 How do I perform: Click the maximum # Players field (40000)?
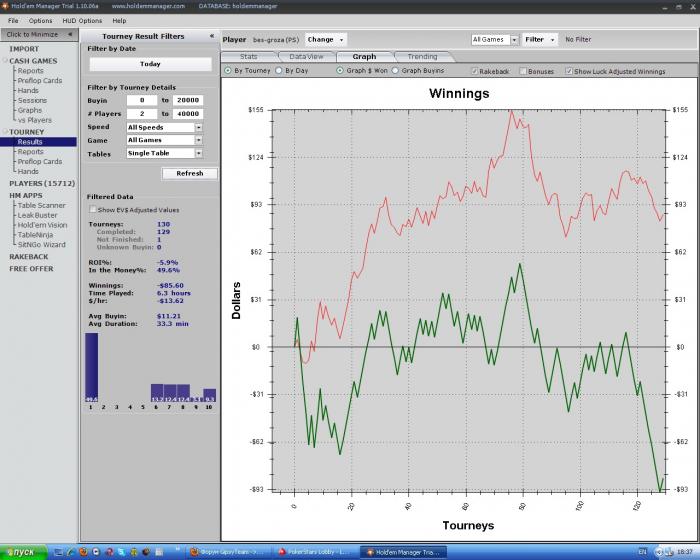point(188,114)
